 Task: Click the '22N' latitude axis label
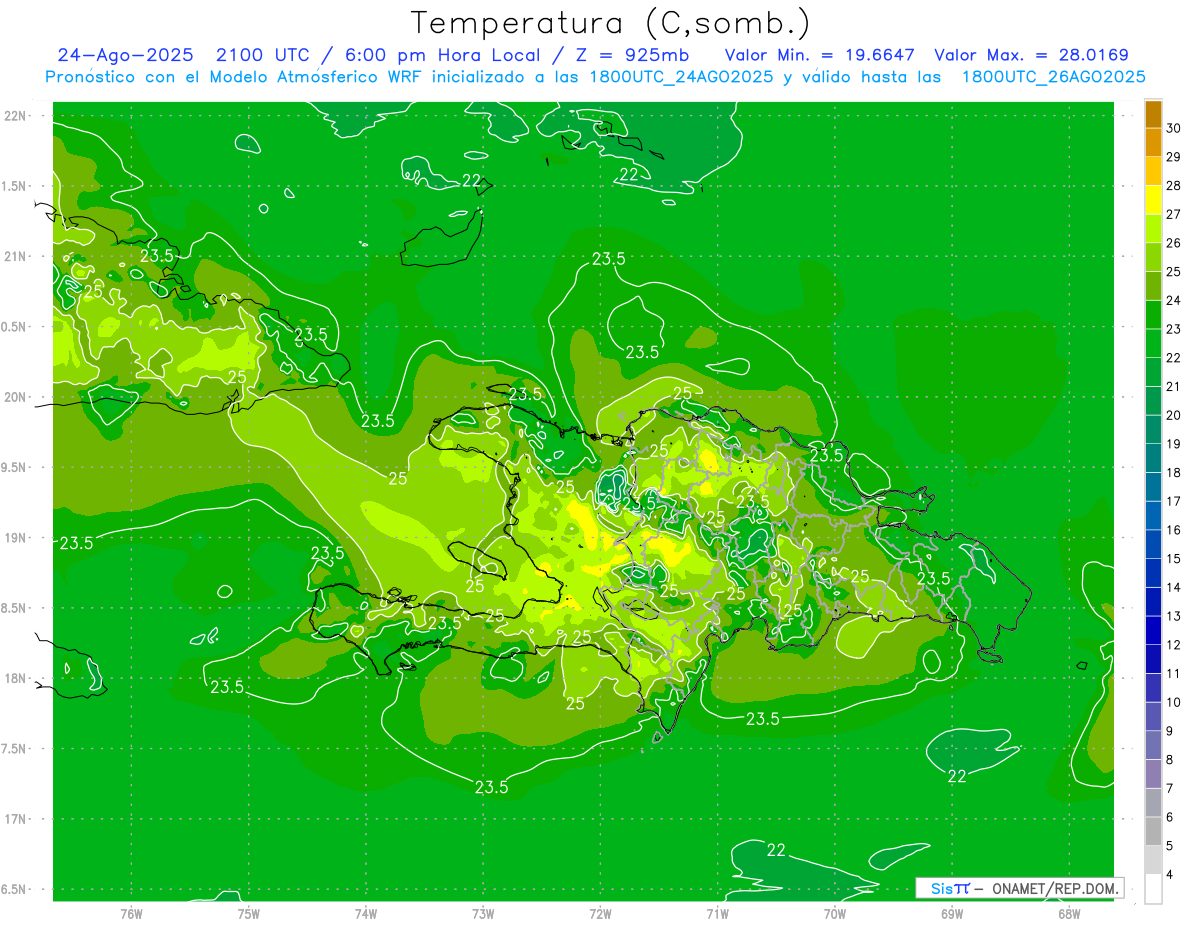click(17, 116)
